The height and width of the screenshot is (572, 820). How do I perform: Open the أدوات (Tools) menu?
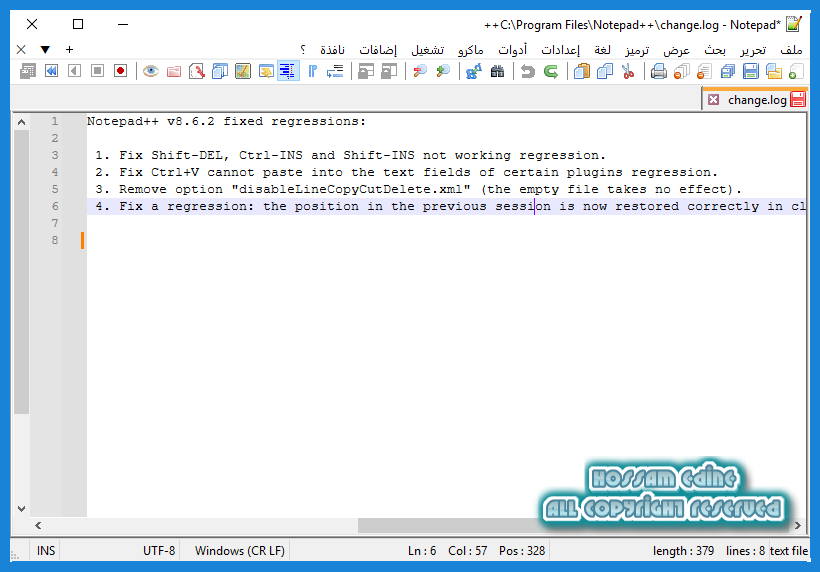click(x=512, y=50)
